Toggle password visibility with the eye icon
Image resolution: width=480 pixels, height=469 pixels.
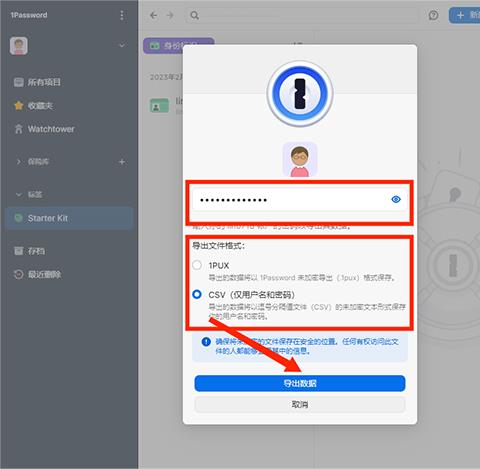pos(396,199)
